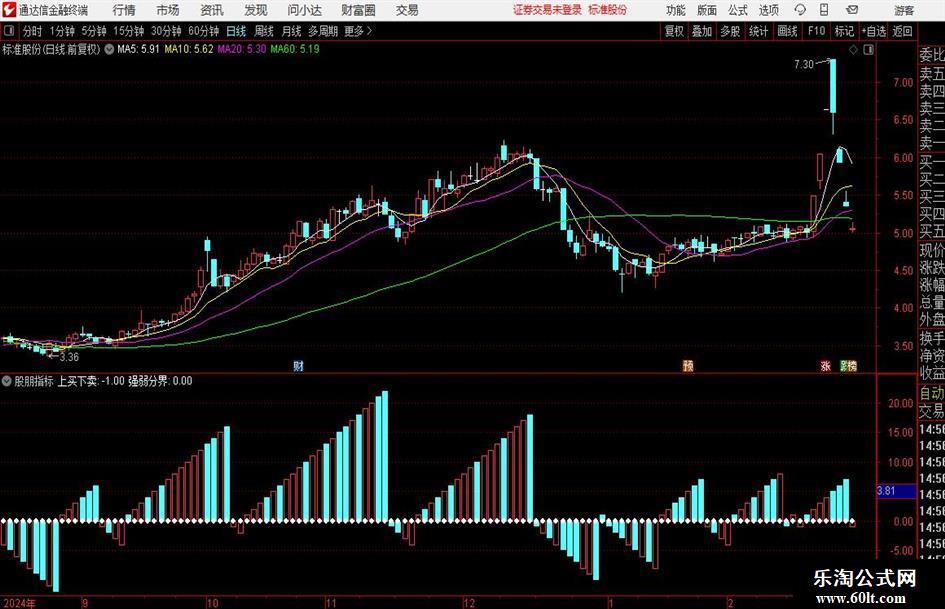Click the 强弱分界: 0.00 value
Viewport: 945px width, 609px height.
[x=160, y=381]
